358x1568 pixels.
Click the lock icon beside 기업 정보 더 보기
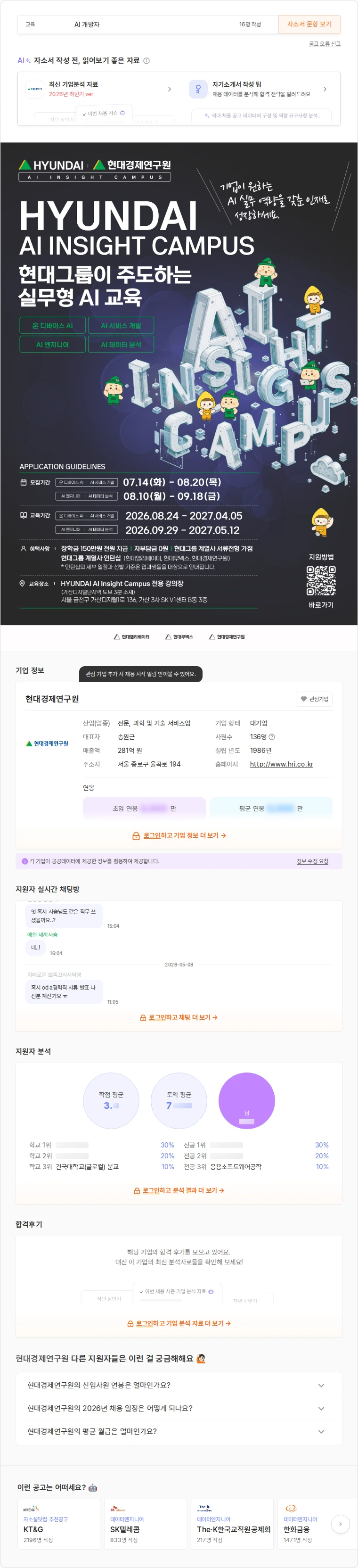pos(136,836)
